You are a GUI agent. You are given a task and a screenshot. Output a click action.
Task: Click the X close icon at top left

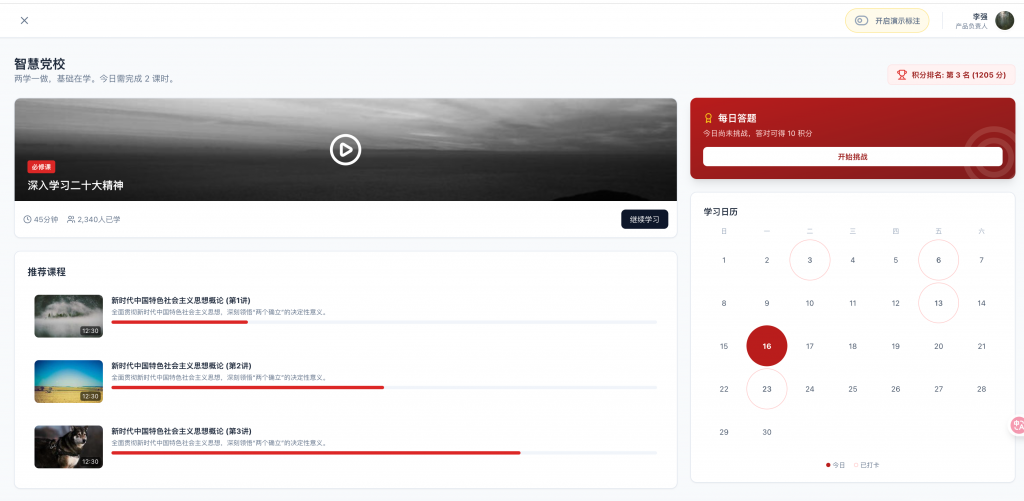tap(24, 20)
